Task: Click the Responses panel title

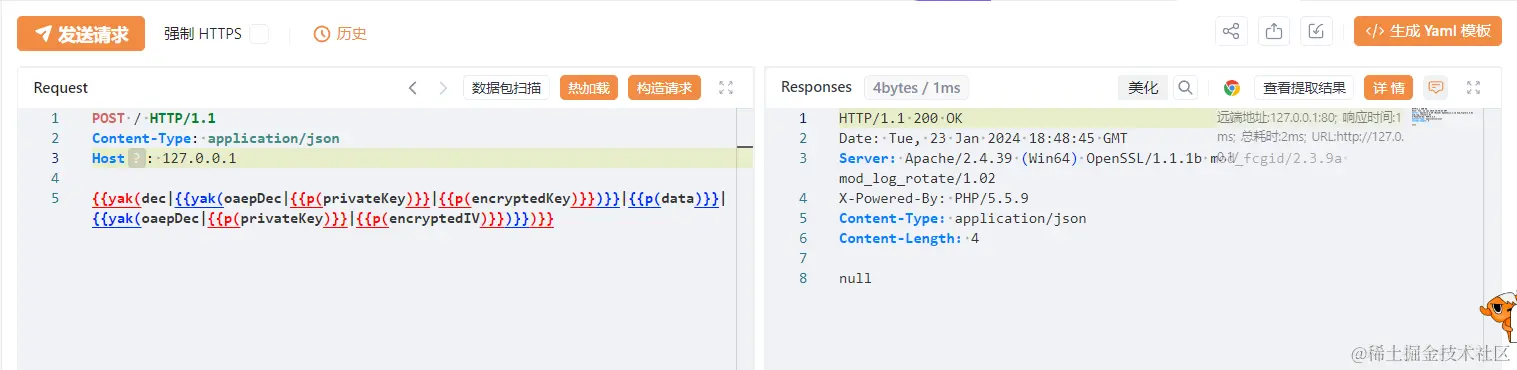Action: click(816, 88)
